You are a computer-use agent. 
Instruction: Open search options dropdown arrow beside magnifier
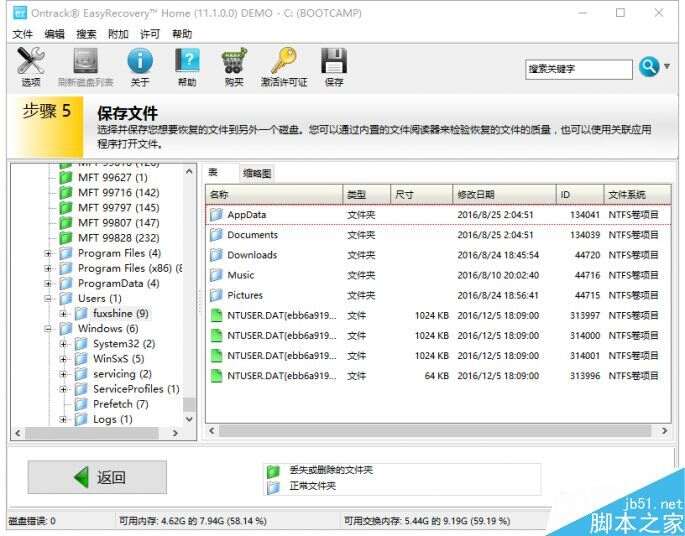pyautogui.click(x=667, y=67)
